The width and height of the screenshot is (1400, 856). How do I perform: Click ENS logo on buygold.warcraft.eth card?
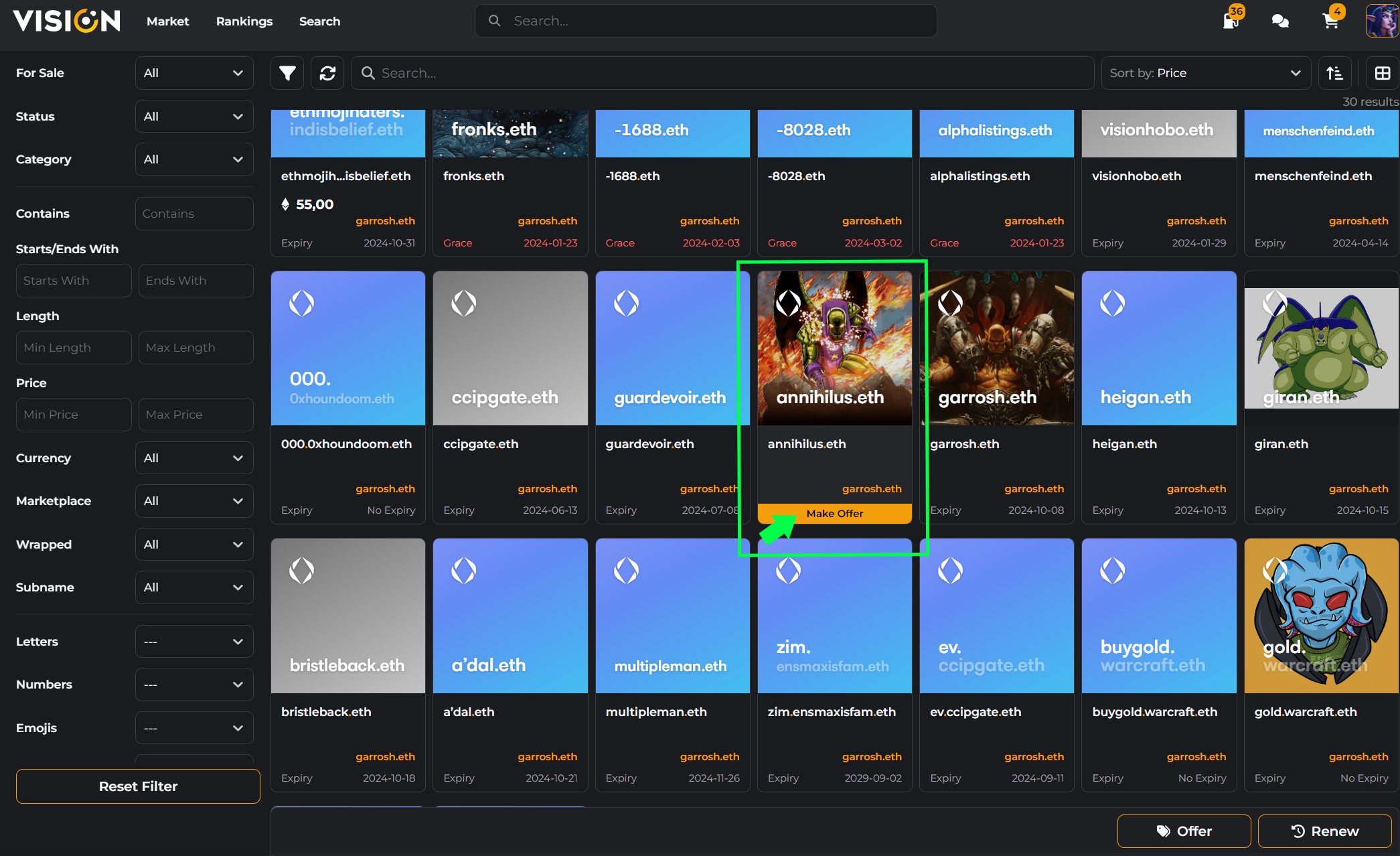click(x=1112, y=571)
